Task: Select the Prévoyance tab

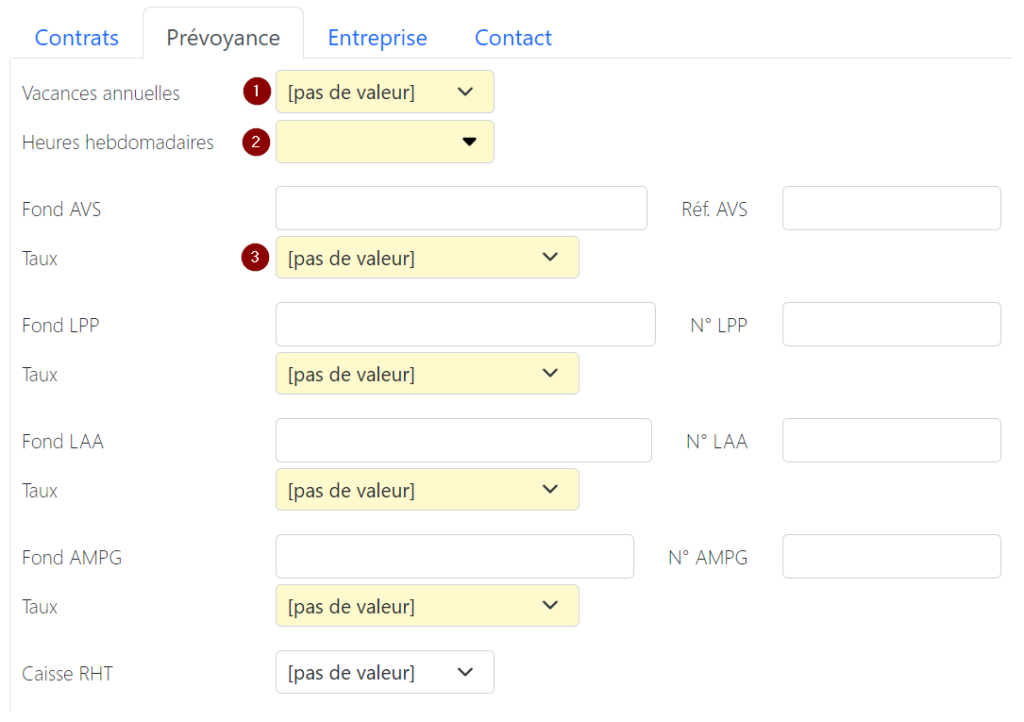Action: 223,38
